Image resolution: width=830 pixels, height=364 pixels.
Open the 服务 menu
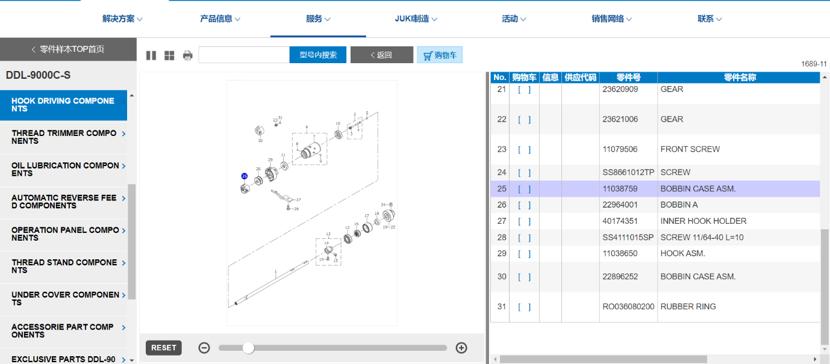pos(318,19)
